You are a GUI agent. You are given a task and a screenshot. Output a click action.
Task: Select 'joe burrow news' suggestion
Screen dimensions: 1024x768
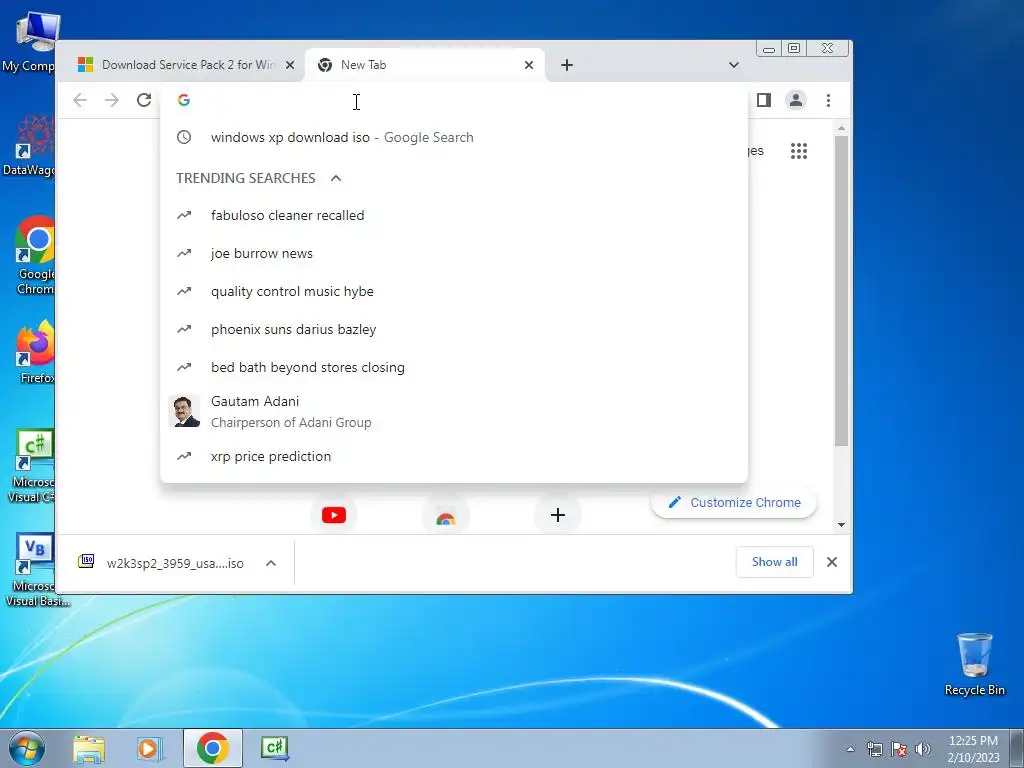tap(454, 253)
